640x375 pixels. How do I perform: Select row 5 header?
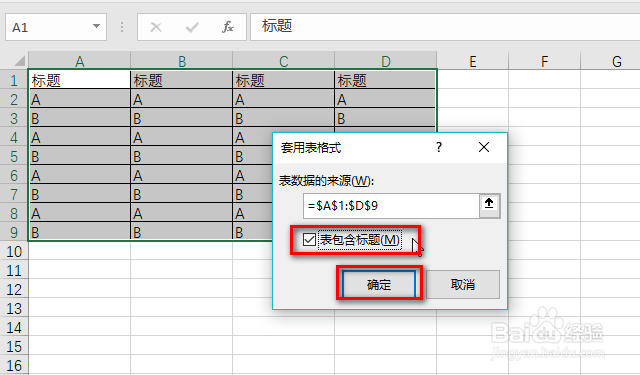14,156
